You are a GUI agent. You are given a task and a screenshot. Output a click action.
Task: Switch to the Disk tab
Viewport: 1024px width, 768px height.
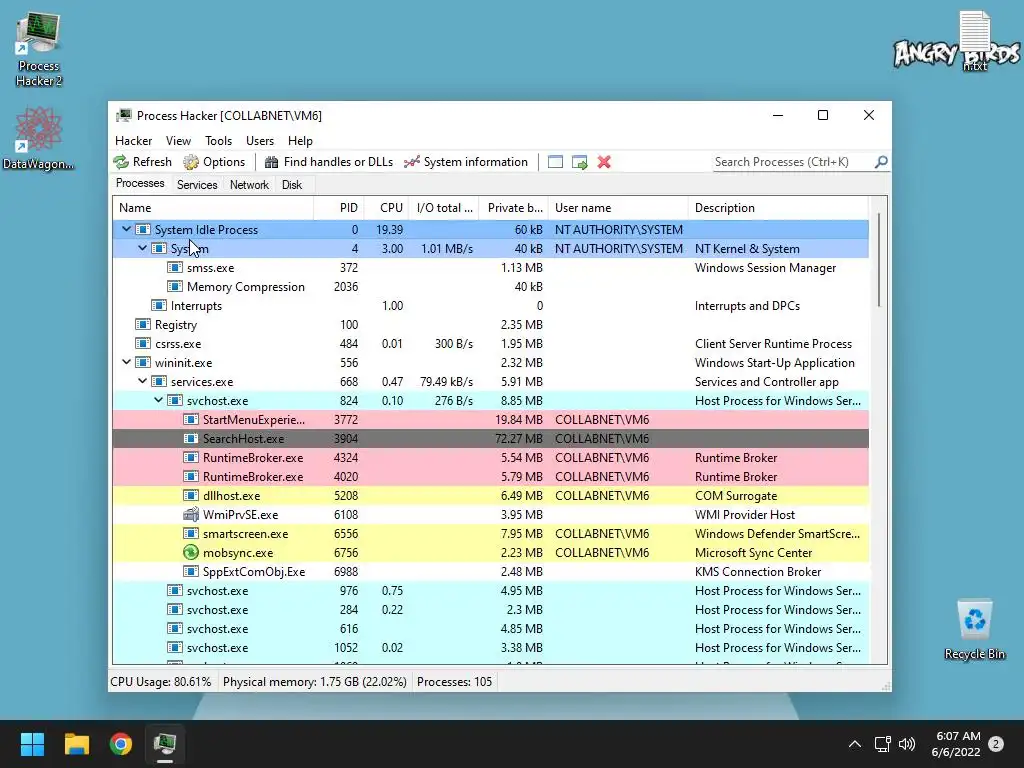pyautogui.click(x=292, y=185)
